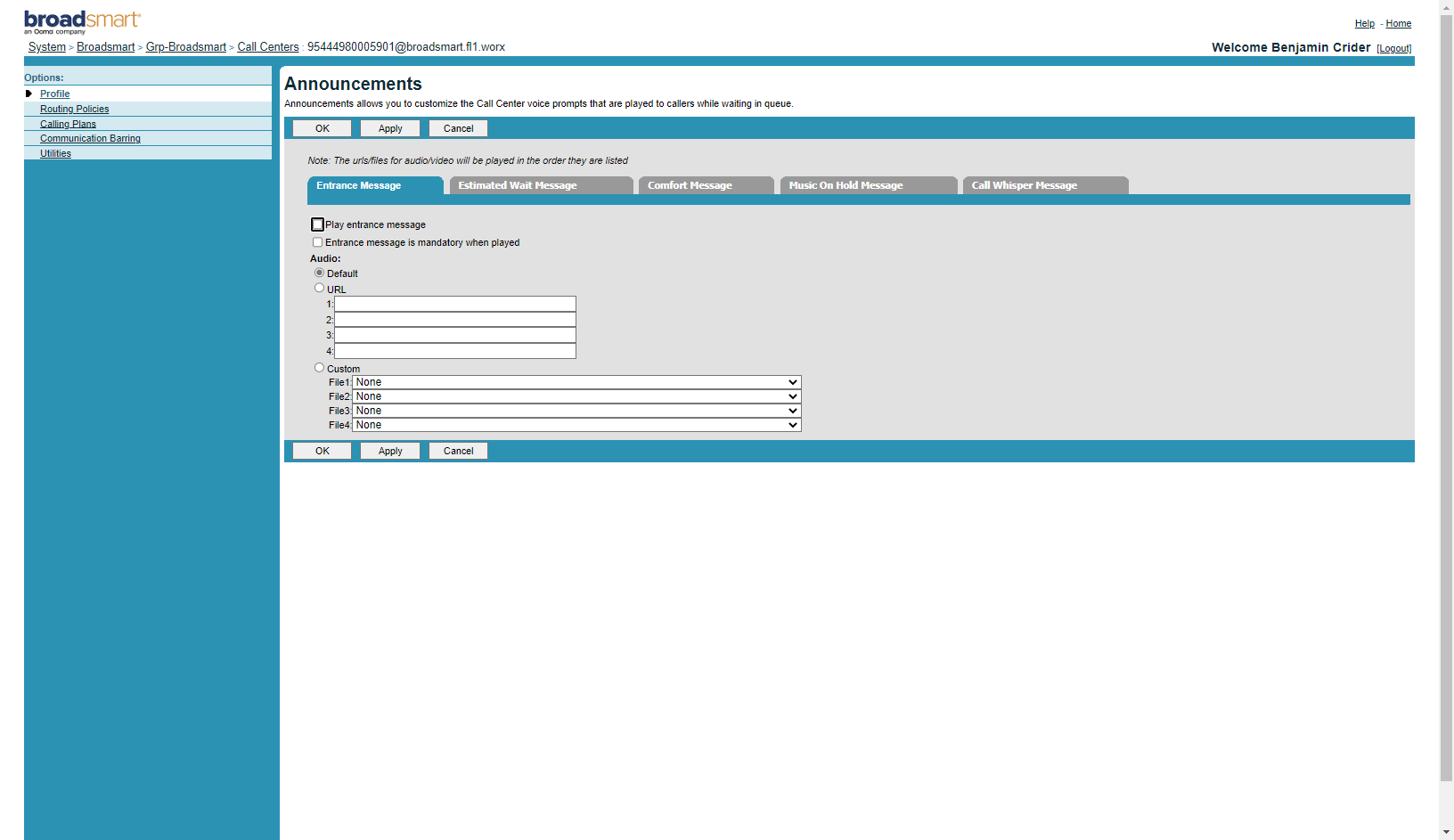The image size is (1454, 840).
Task: Switch to the Estimated Wait Message tab
Action: 542,185
